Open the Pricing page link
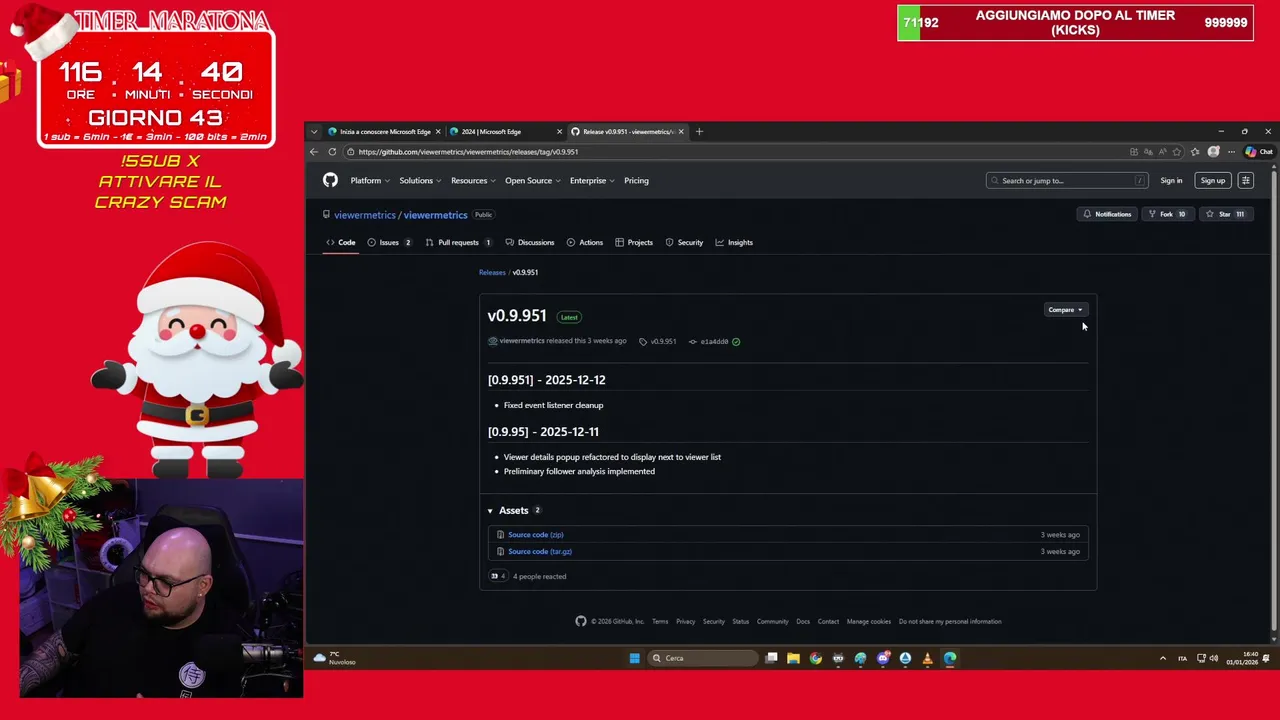The height and width of the screenshot is (720, 1280). coord(636,181)
